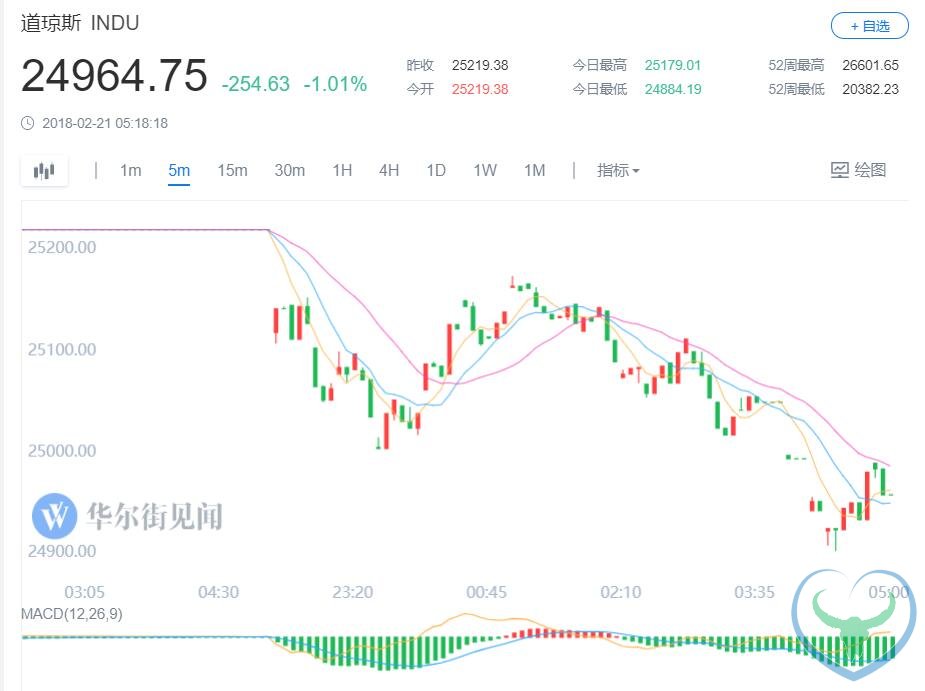This screenshot has width=925, height=691.
Task: Click the 今日最低 value 24884.19
Action: coord(673,89)
